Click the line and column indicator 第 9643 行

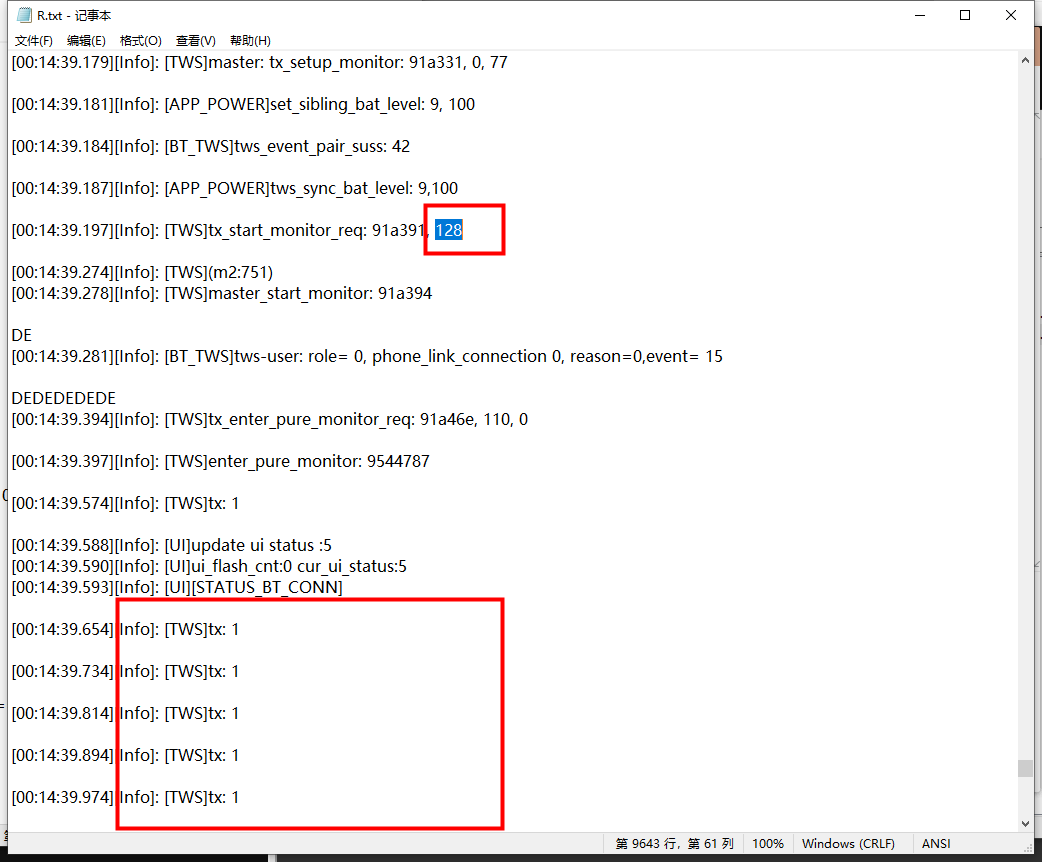tap(675, 843)
